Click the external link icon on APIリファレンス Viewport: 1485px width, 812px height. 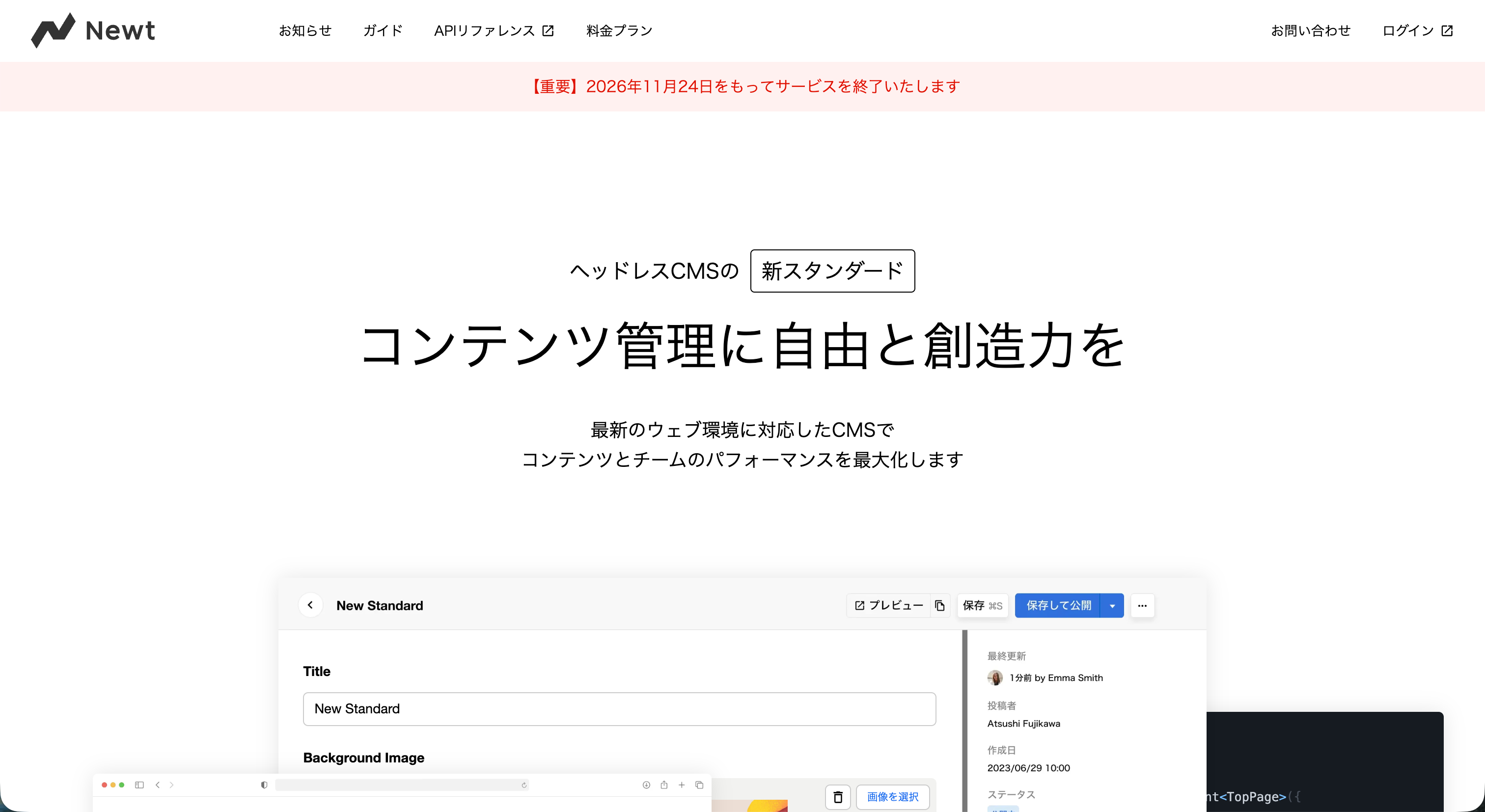pos(548,30)
